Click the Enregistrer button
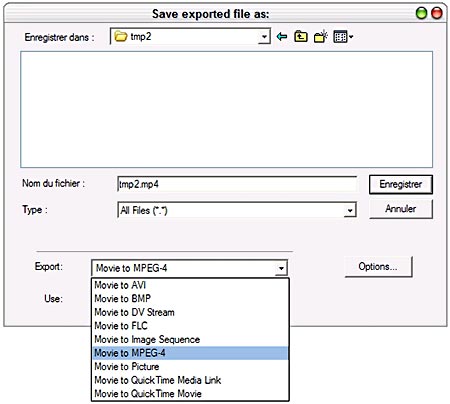This screenshot has height=404, width=450. pos(401,184)
